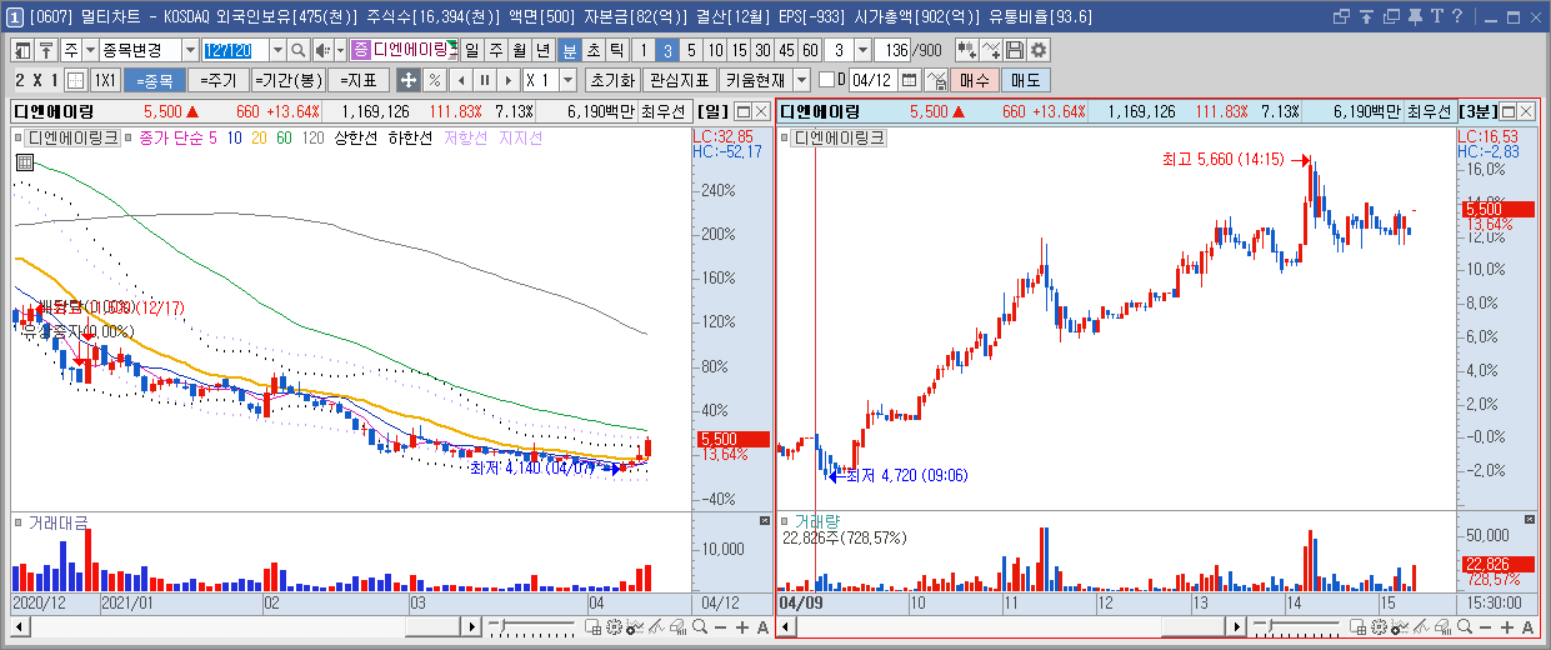Select the 30 minute interval tab
Viewport: 1551px width, 650px height.
763,50
